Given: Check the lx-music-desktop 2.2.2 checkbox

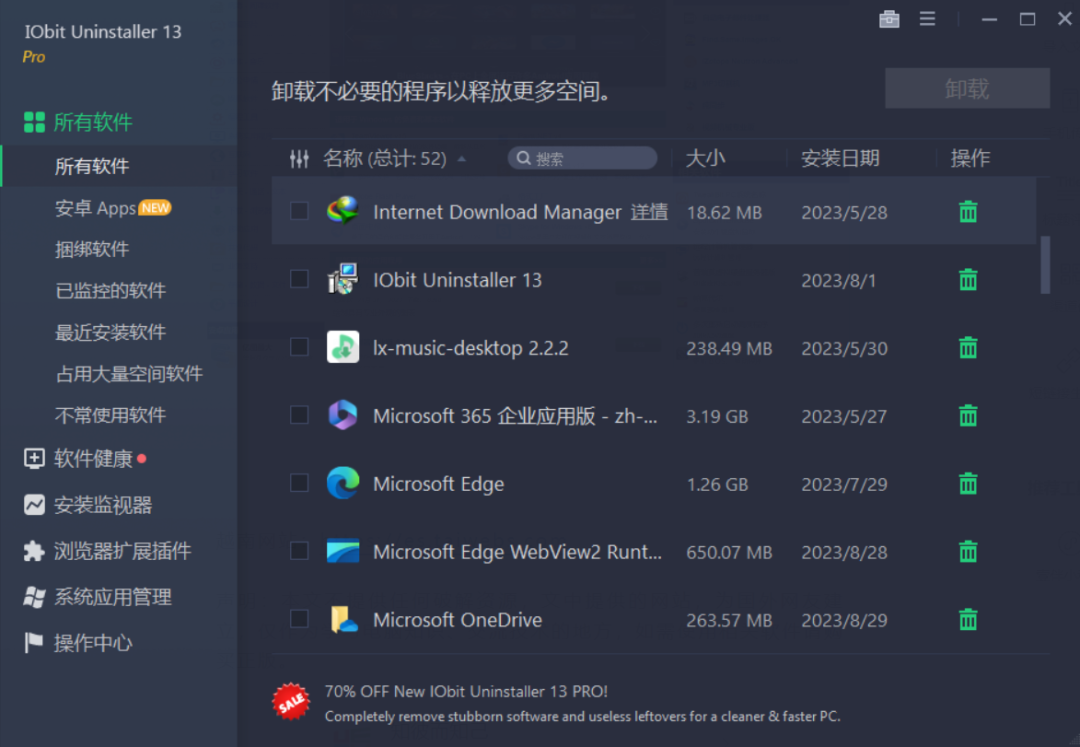Looking at the screenshot, I should [299, 347].
